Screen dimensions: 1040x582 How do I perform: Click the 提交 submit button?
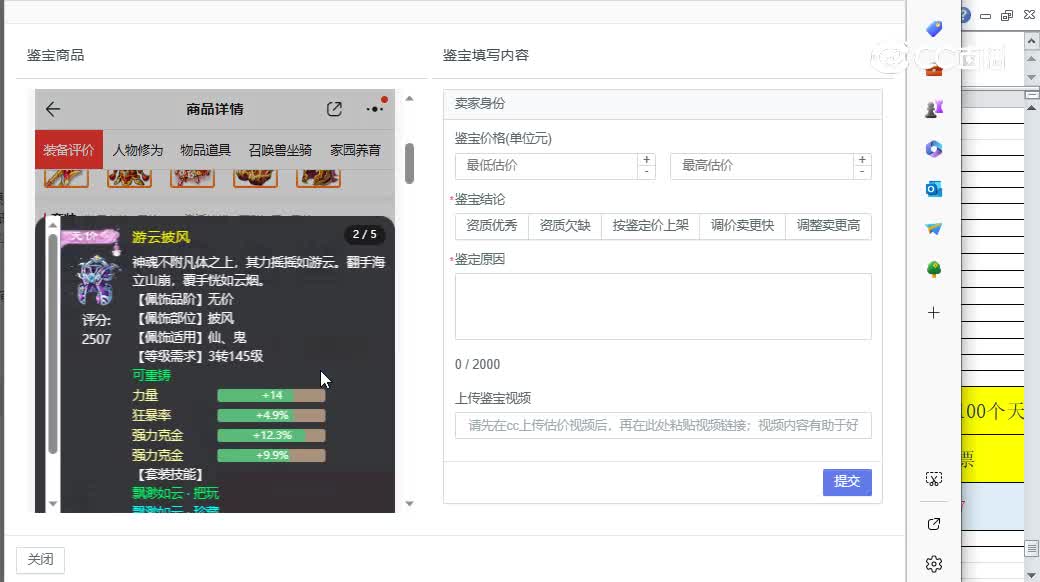coord(847,482)
